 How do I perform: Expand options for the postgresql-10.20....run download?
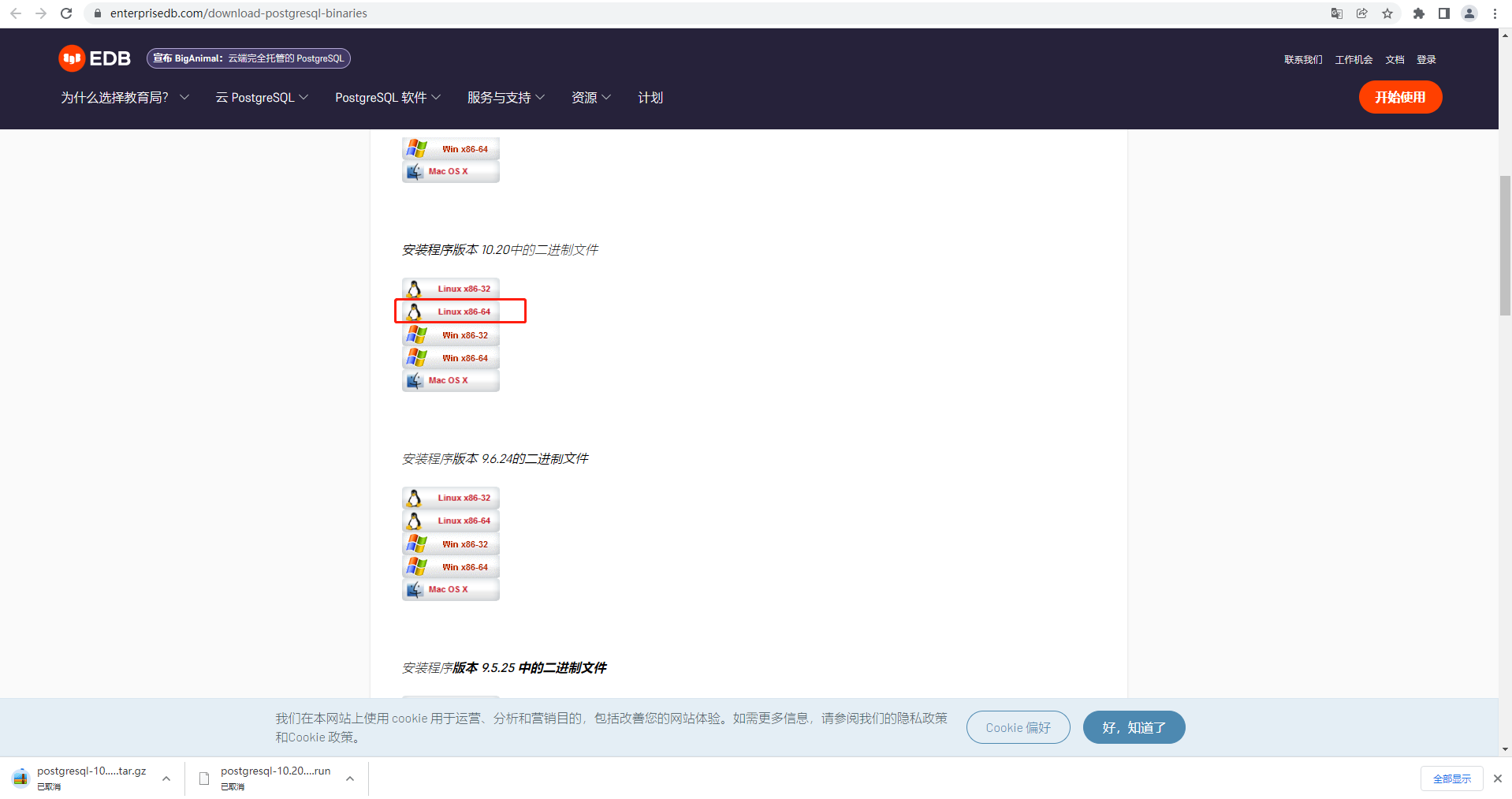349,778
